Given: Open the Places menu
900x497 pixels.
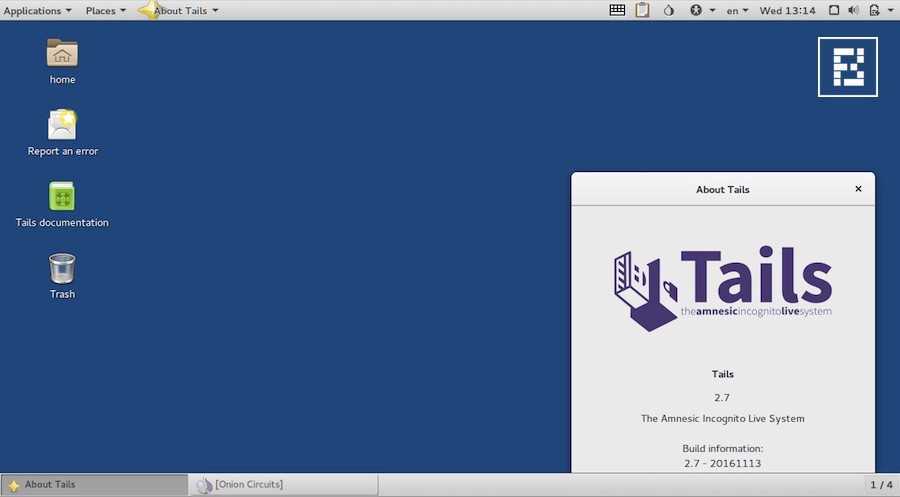Looking at the screenshot, I should pyautogui.click(x=105, y=10).
